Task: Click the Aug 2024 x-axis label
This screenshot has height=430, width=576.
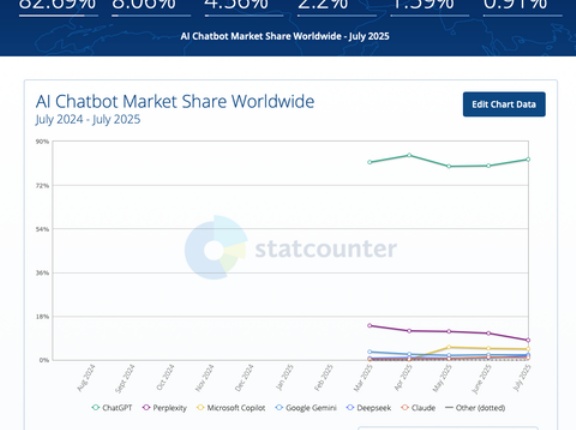Action: click(86, 377)
